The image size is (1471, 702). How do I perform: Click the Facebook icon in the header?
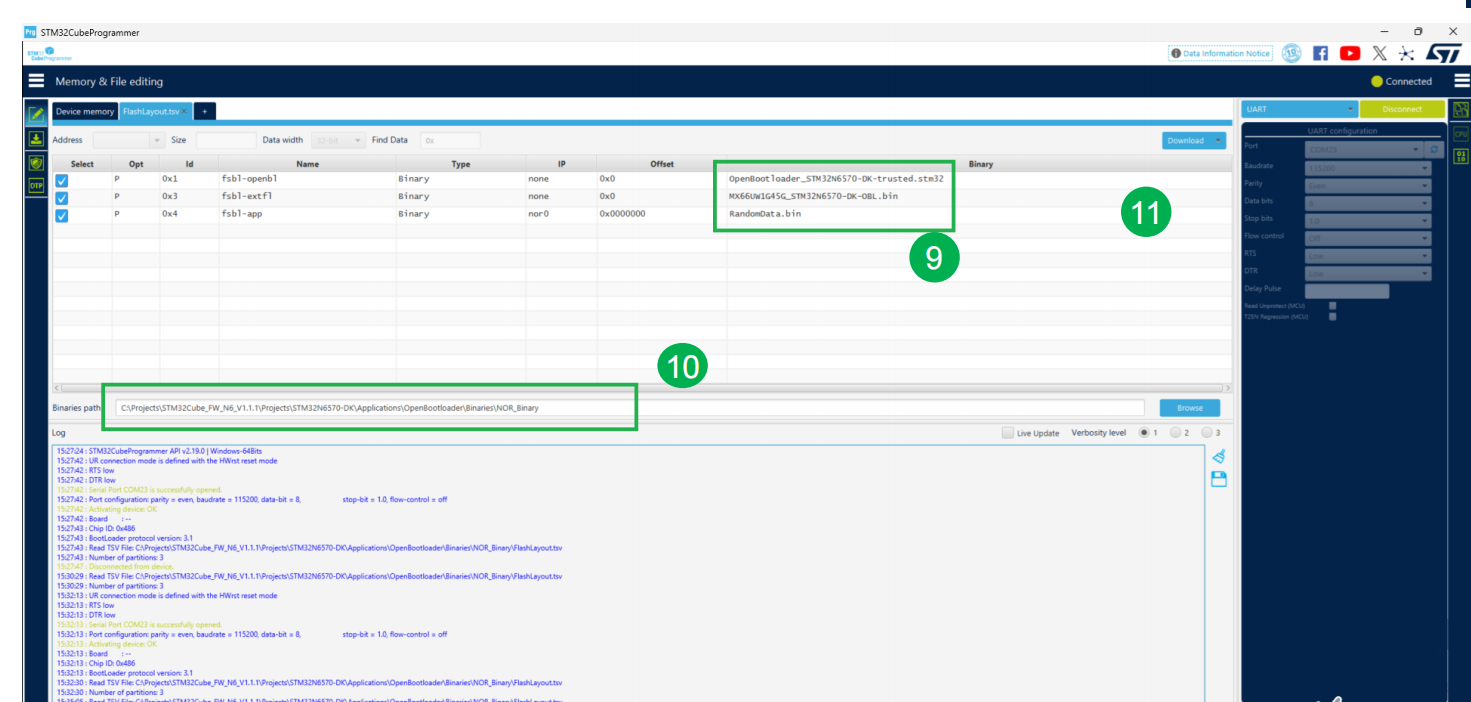pos(1320,54)
